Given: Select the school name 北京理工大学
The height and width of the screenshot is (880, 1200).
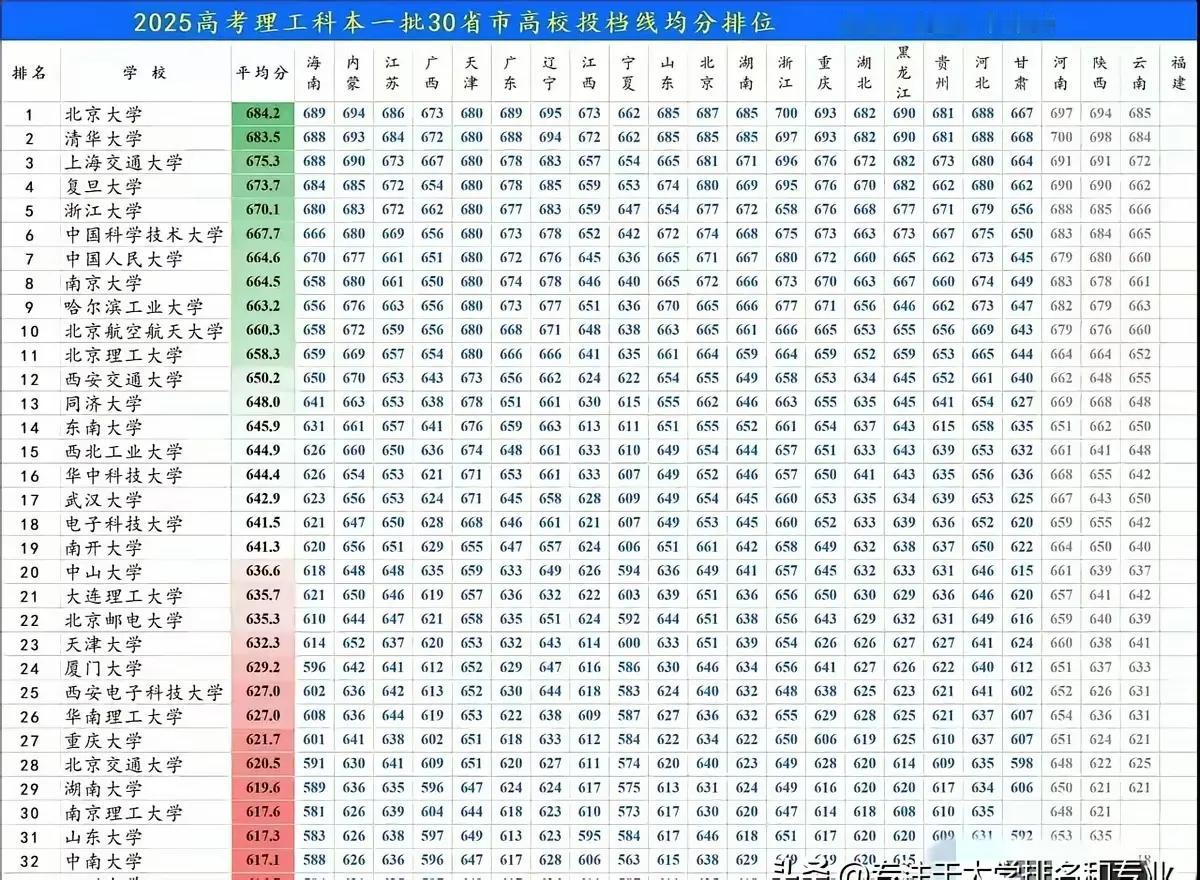Looking at the screenshot, I should click(123, 355).
